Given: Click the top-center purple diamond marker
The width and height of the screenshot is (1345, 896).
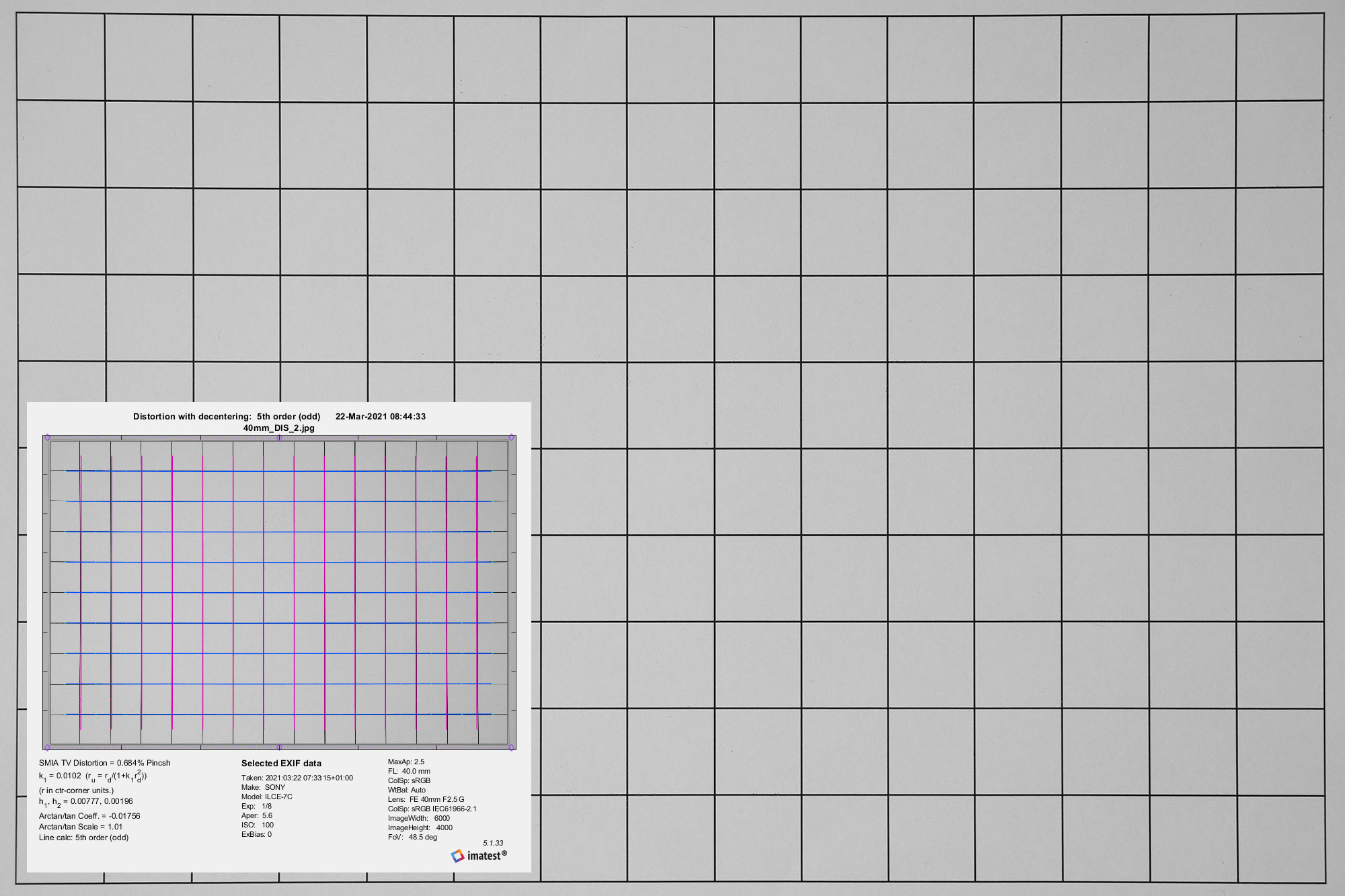Looking at the screenshot, I should 279,438.
